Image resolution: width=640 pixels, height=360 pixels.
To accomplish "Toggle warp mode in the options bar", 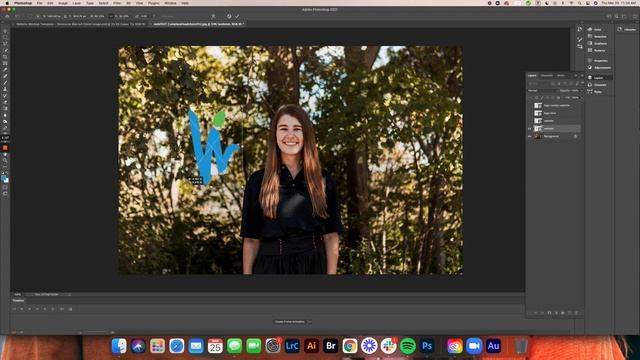I will pos(213,16).
